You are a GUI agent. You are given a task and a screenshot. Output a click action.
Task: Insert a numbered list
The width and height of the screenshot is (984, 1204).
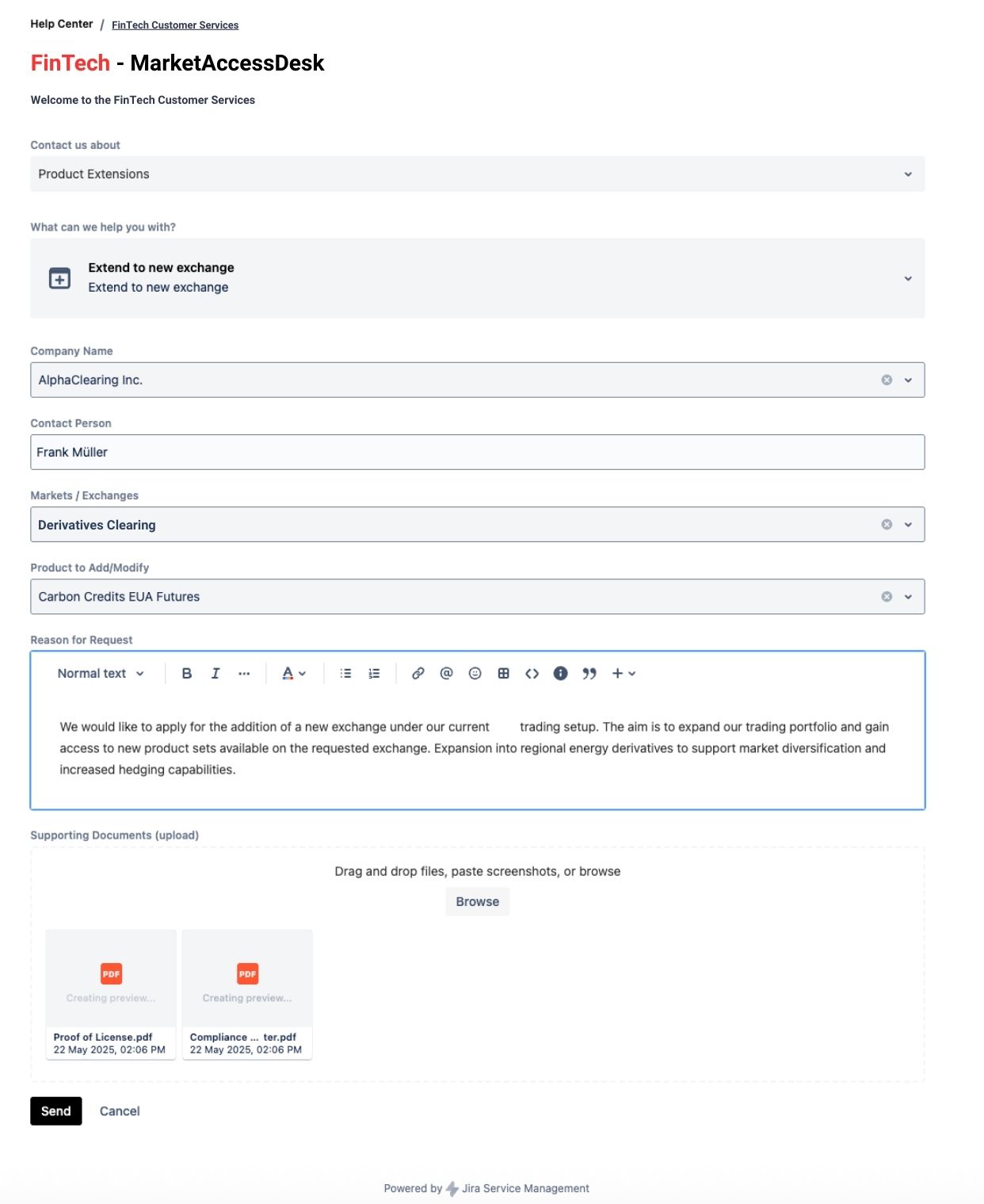[375, 673]
